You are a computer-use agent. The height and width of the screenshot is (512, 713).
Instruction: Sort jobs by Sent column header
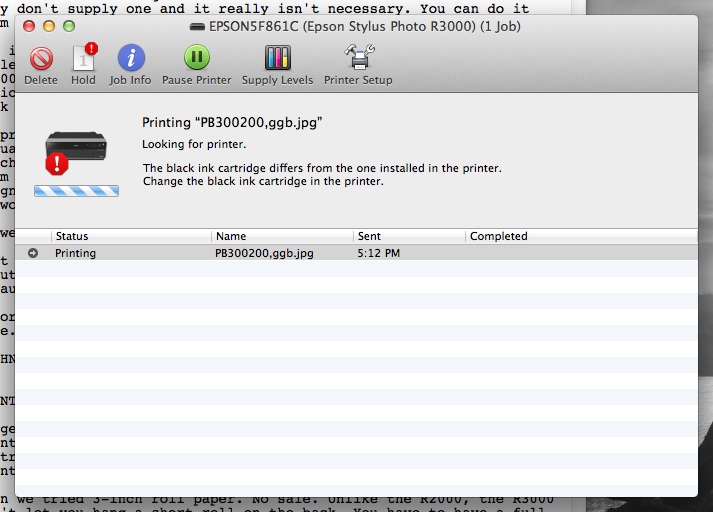[409, 236]
